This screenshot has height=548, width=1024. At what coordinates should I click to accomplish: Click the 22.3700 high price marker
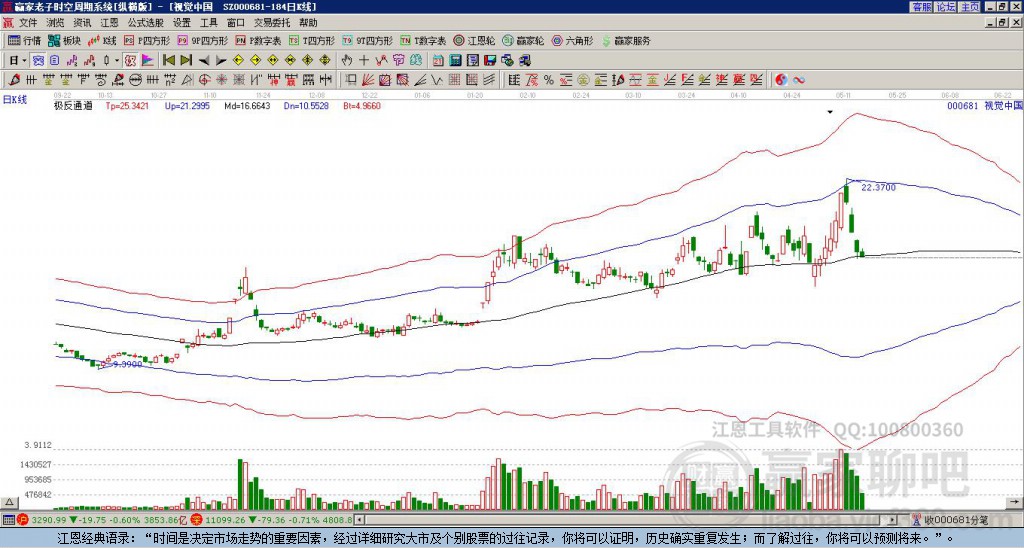(878, 187)
